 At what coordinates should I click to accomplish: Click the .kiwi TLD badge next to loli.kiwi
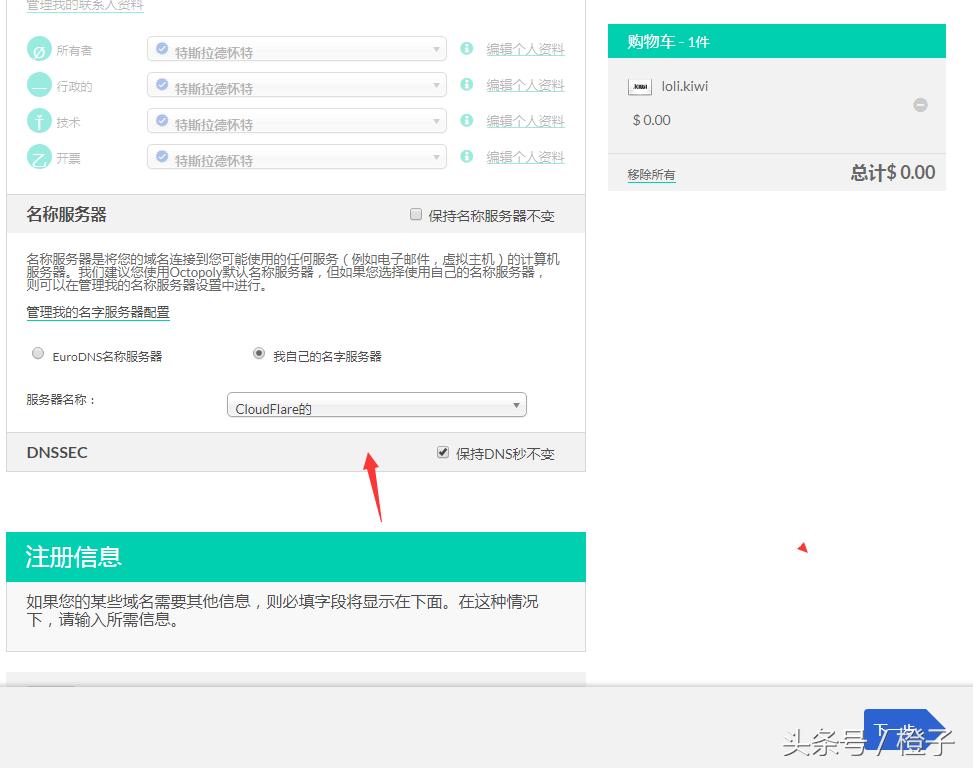pos(639,87)
